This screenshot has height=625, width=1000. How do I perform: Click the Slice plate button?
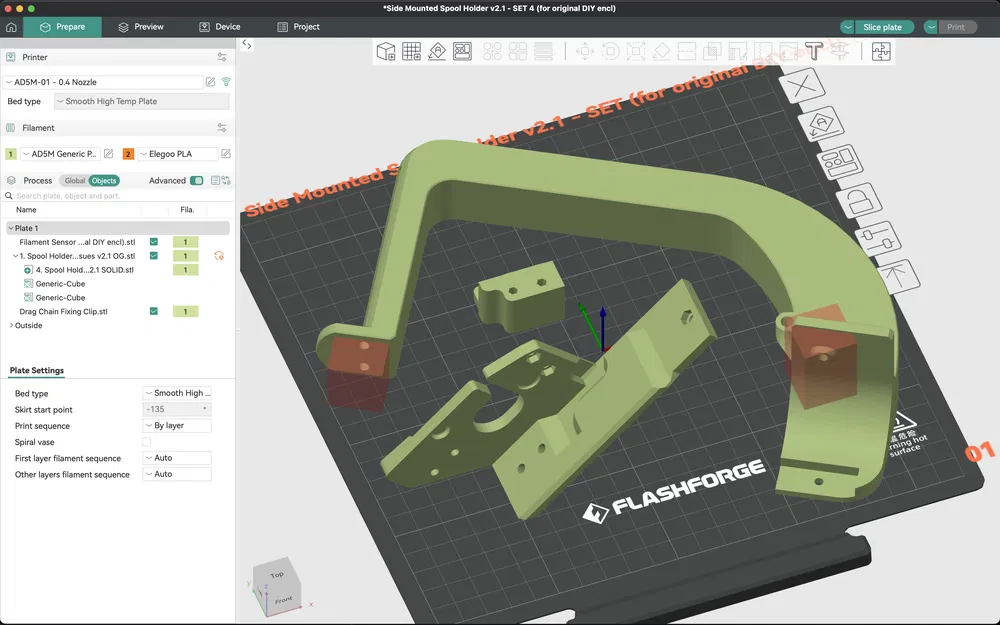pyautogui.click(x=883, y=27)
